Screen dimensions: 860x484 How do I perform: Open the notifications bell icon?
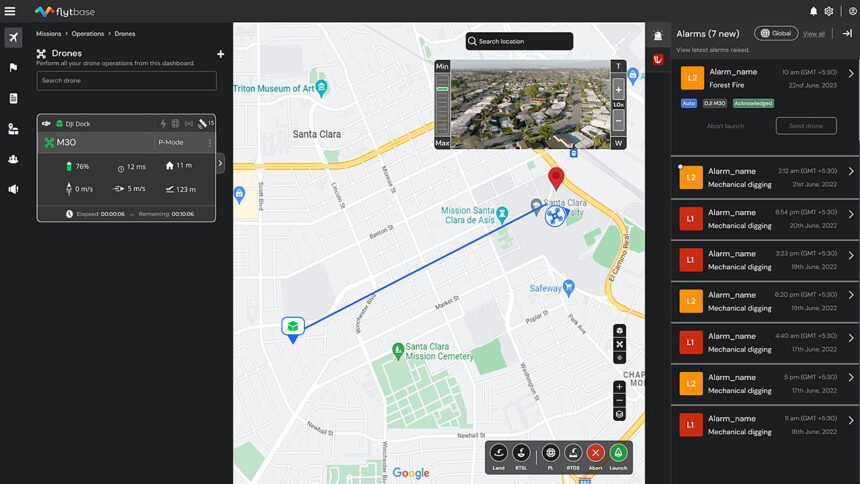click(x=813, y=11)
